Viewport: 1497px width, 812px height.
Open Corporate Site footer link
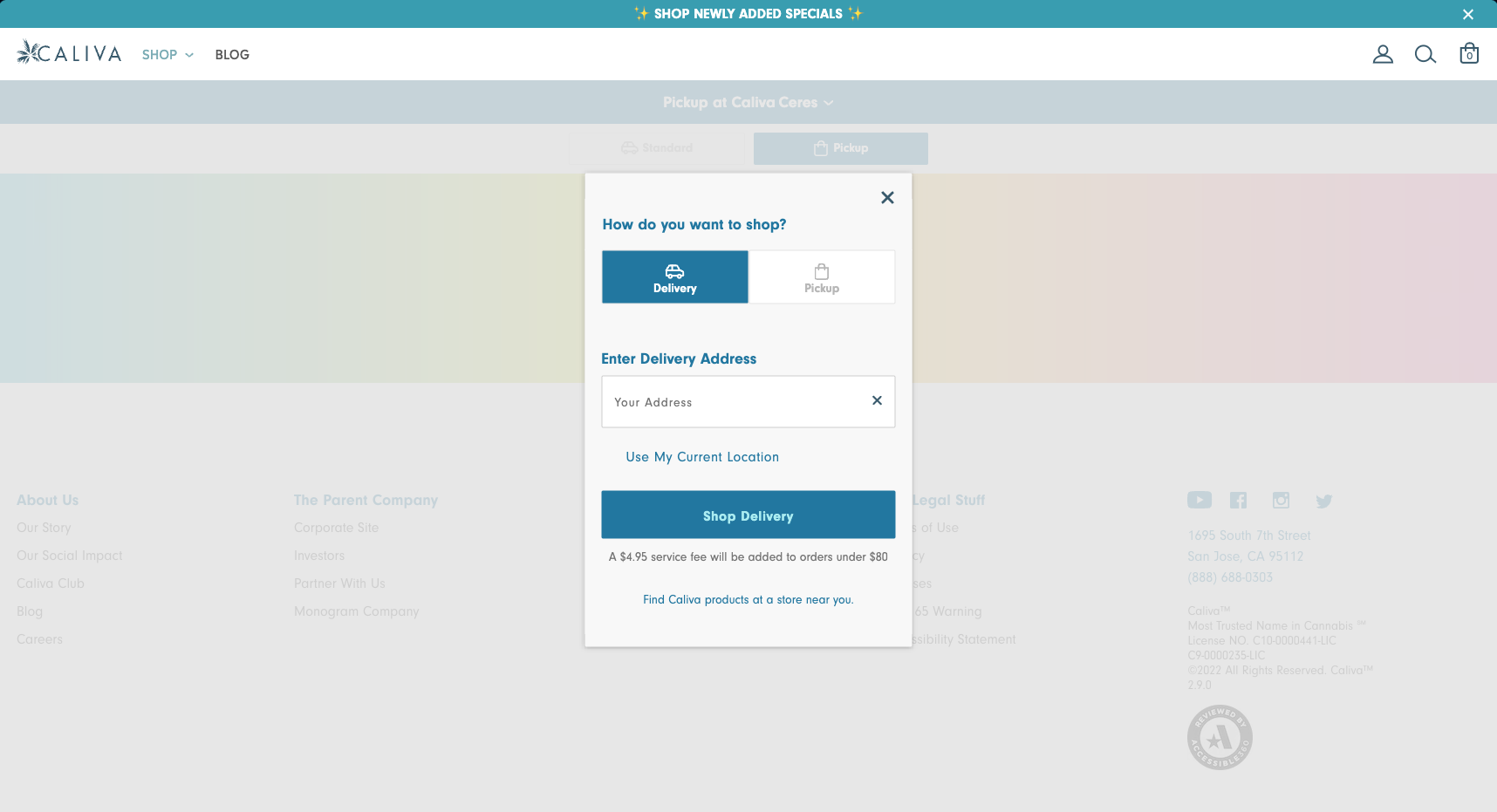(337, 528)
